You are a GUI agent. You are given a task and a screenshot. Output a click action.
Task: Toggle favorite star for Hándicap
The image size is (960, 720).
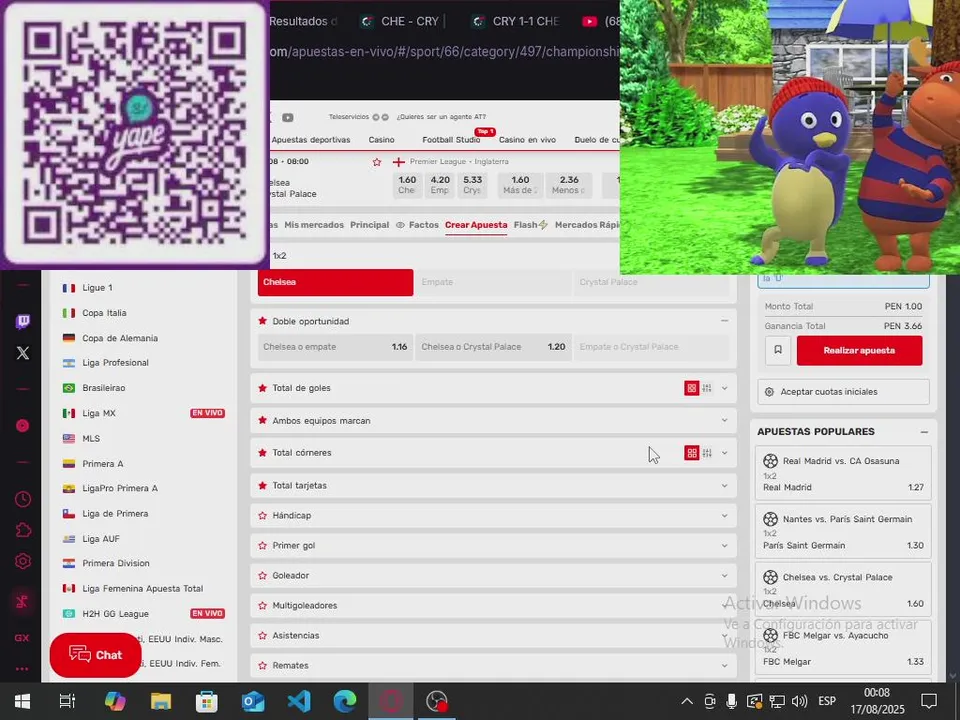pyautogui.click(x=263, y=516)
